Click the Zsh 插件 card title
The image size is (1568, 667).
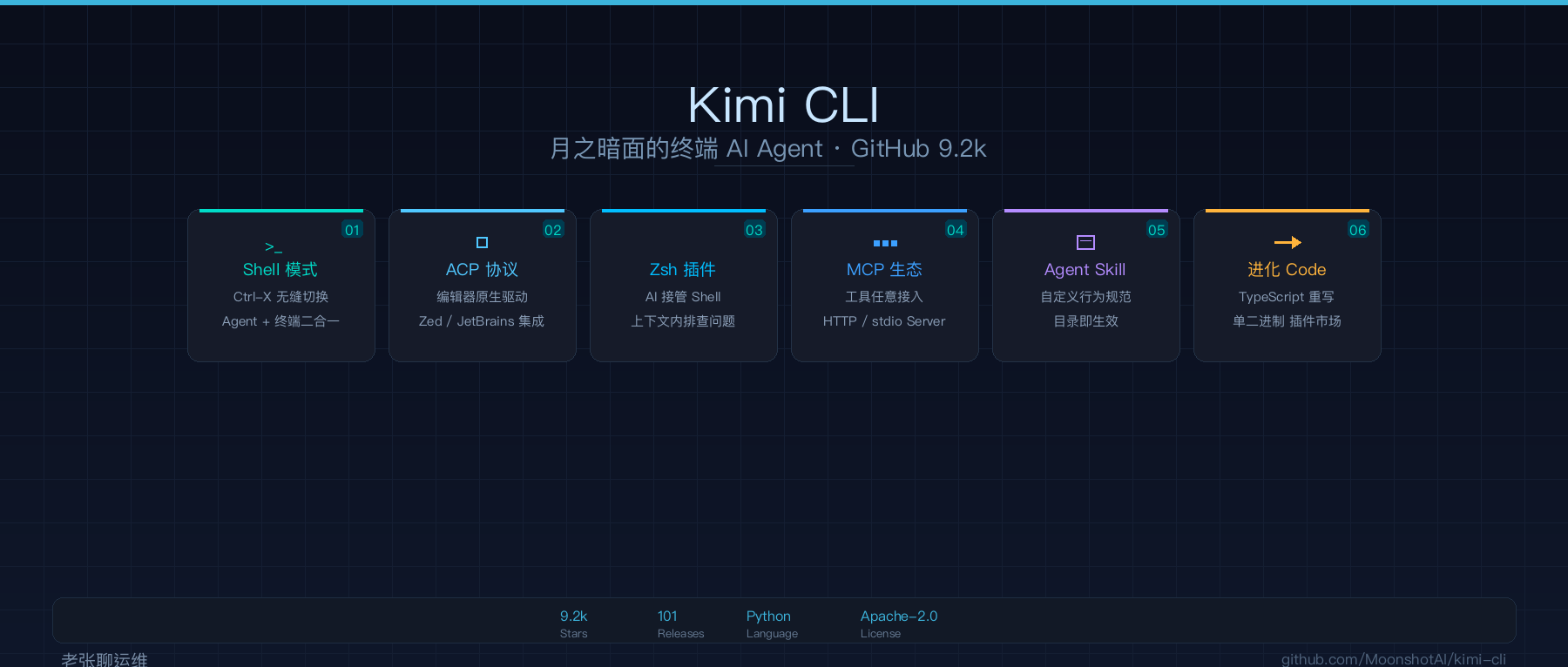point(683,270)
